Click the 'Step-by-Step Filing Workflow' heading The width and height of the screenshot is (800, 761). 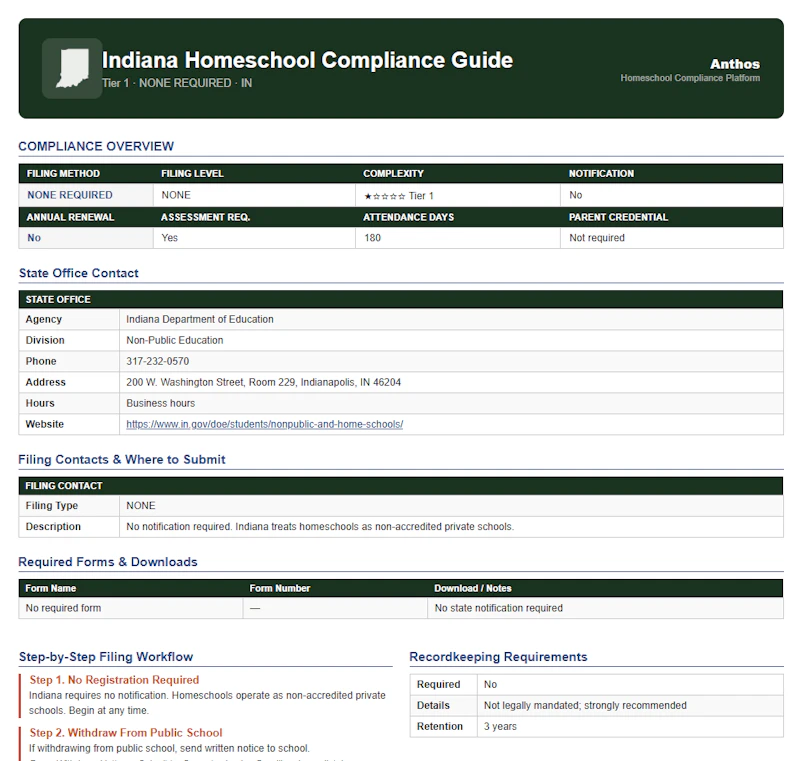tap(106, 656)
